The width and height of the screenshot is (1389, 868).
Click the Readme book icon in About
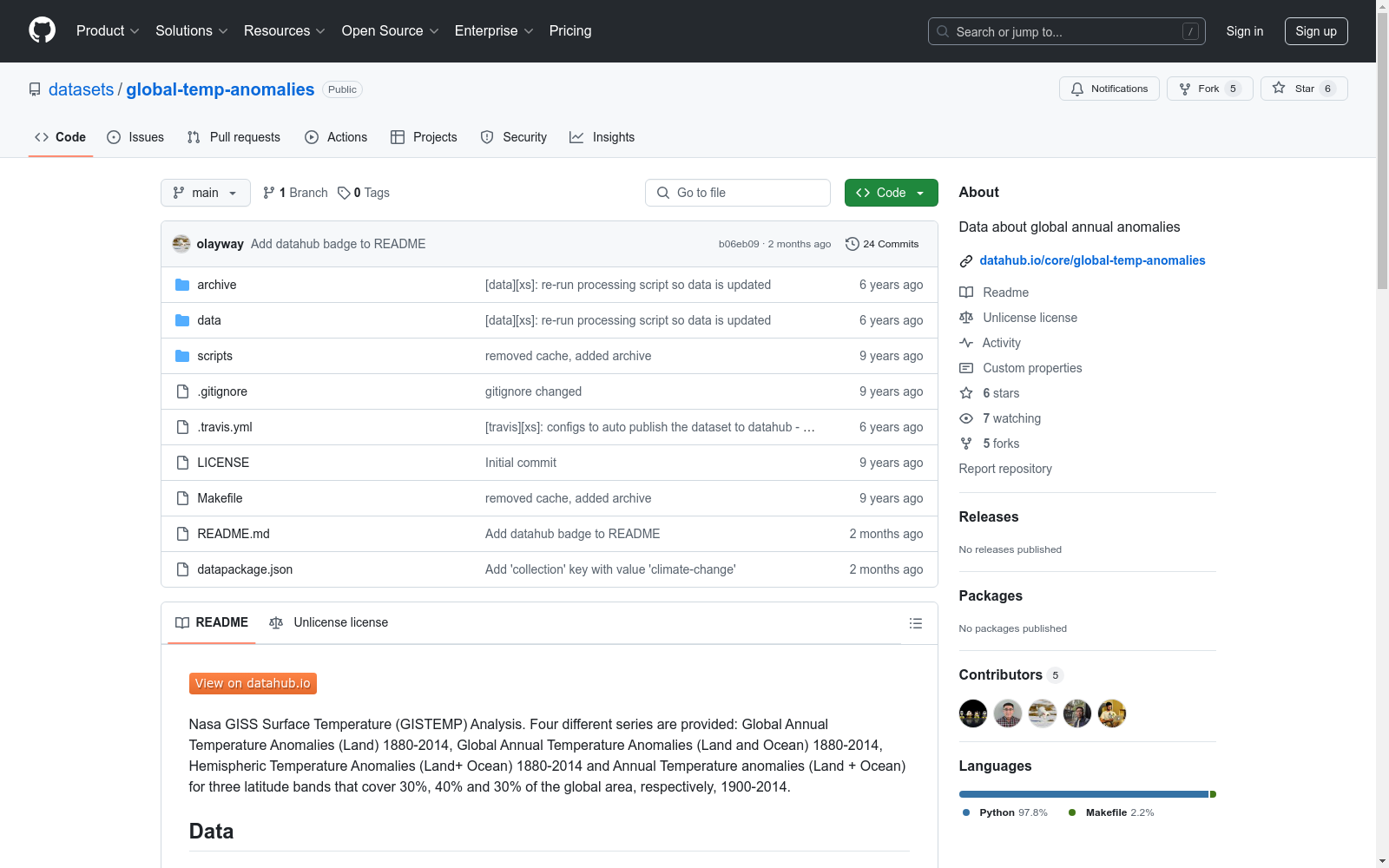(966, 293)
